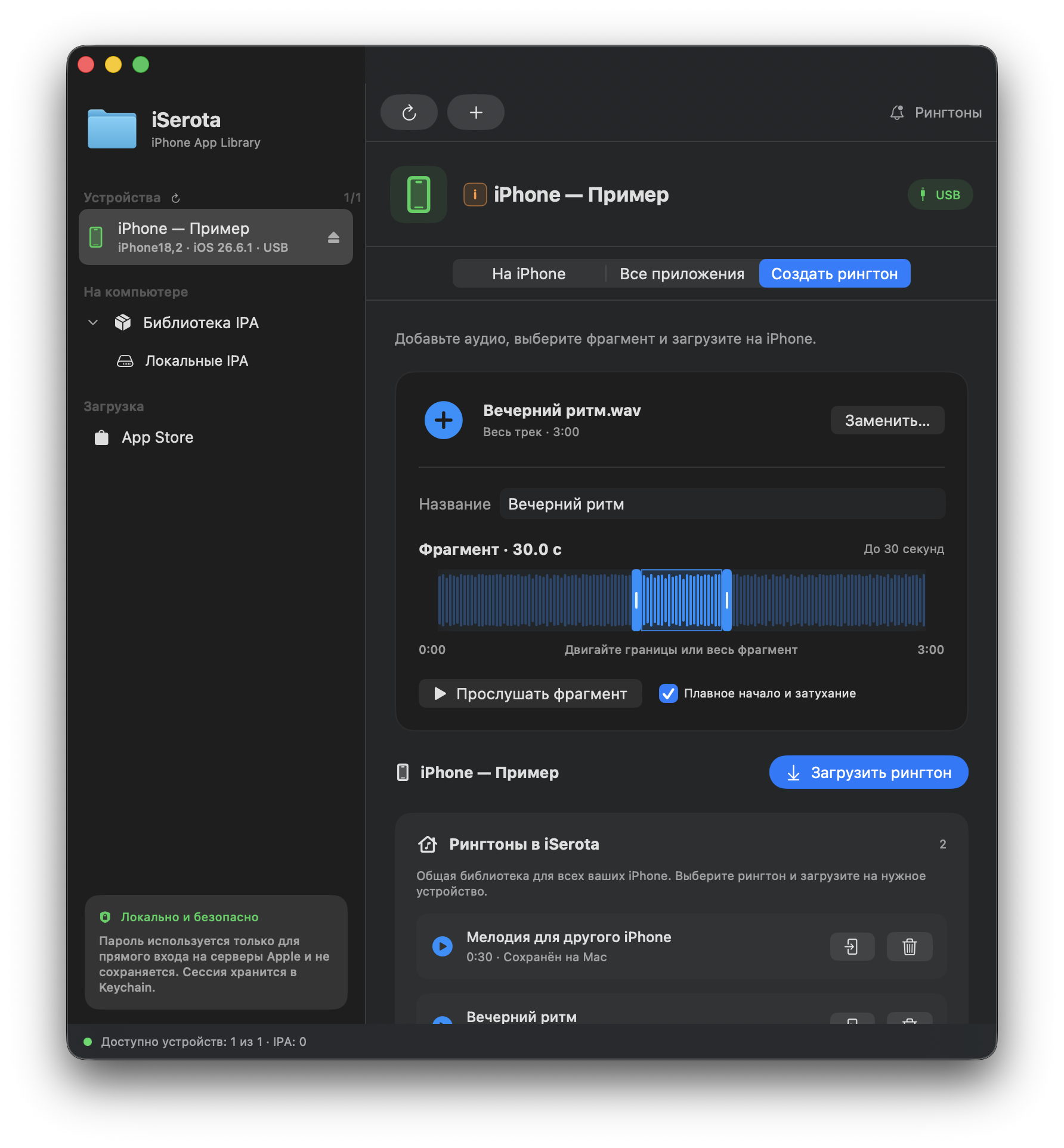Click the Заменить… button
Viewport: 1064px width, 1148px height.
[887, 420]
